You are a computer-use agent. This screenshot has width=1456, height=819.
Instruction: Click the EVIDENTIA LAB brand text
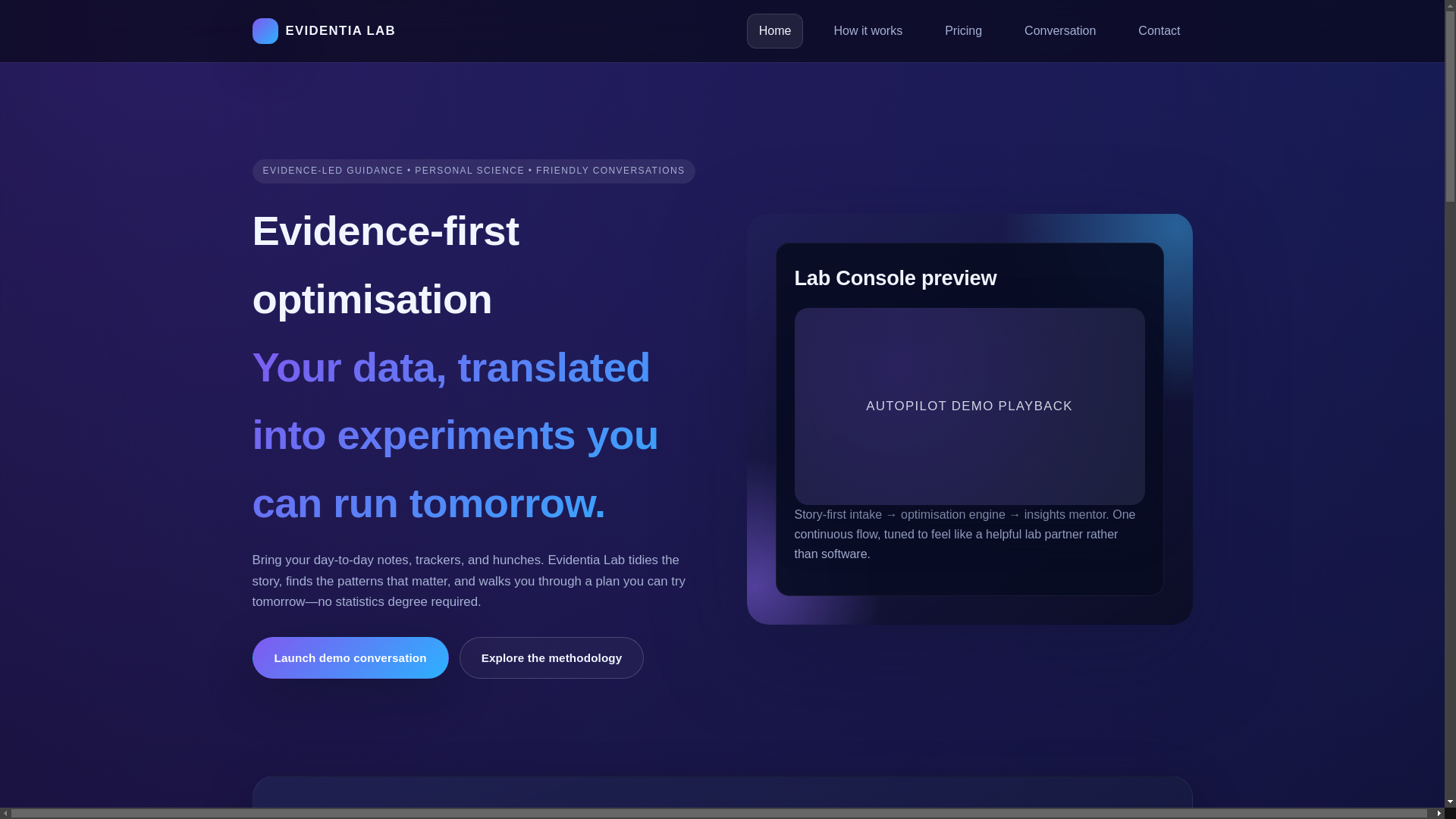[340, 31]
